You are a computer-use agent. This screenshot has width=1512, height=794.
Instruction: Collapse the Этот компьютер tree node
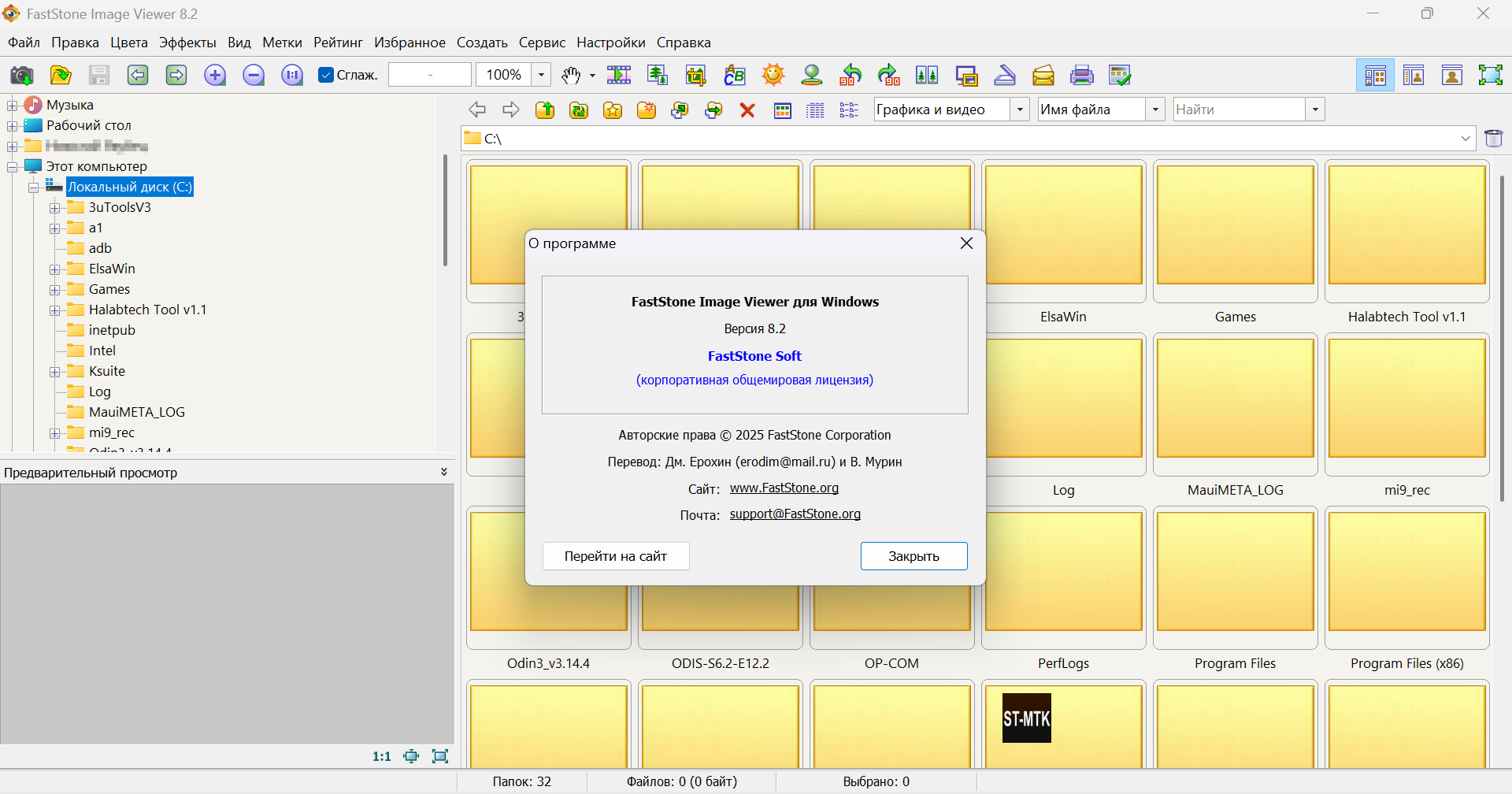point(13,167)
